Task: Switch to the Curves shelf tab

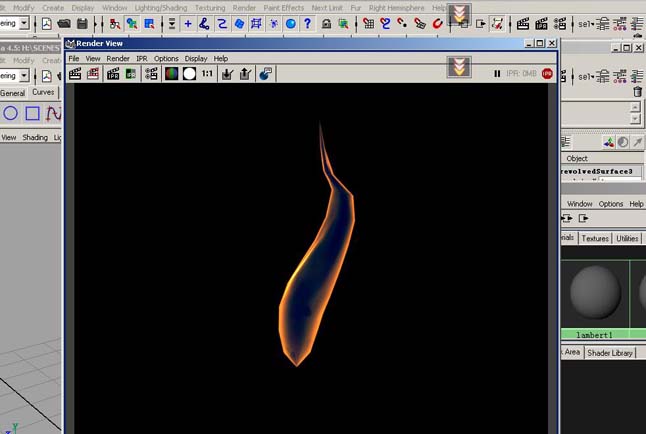Action: click(x=43, y=92)
